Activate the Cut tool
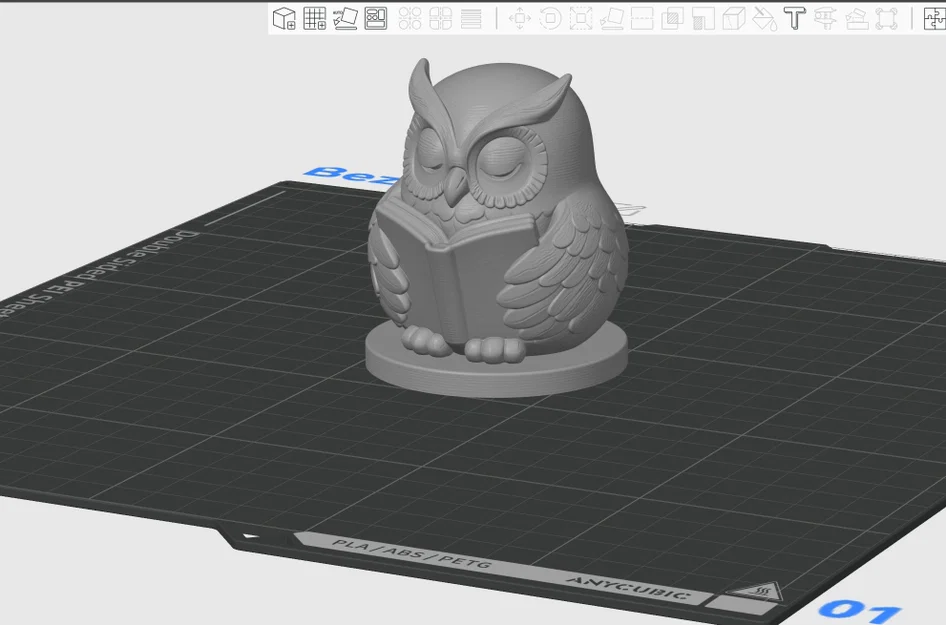The image size is (946, 625). pos(642,18)
